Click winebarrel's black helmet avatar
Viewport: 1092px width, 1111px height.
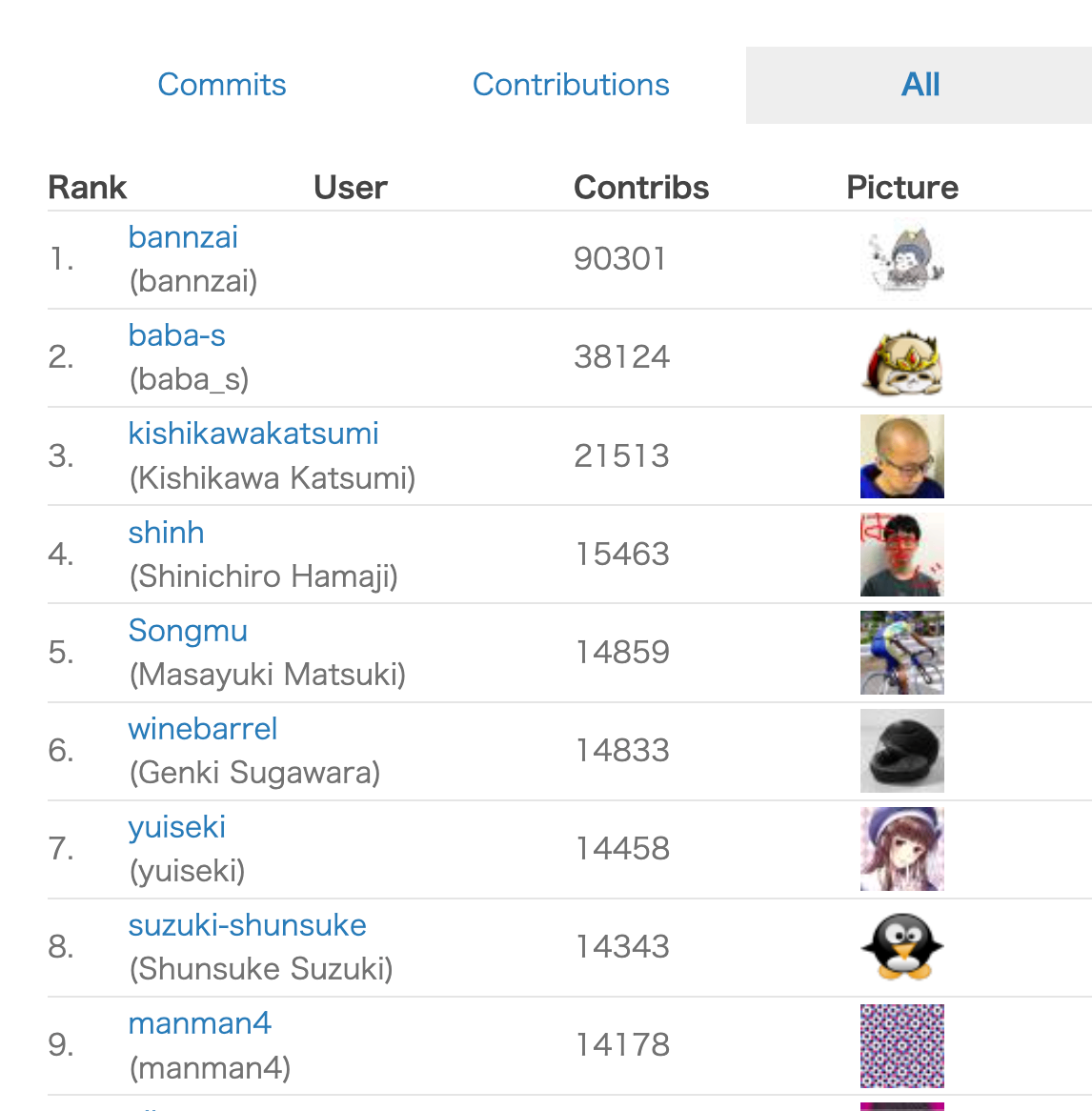[901, 751]
